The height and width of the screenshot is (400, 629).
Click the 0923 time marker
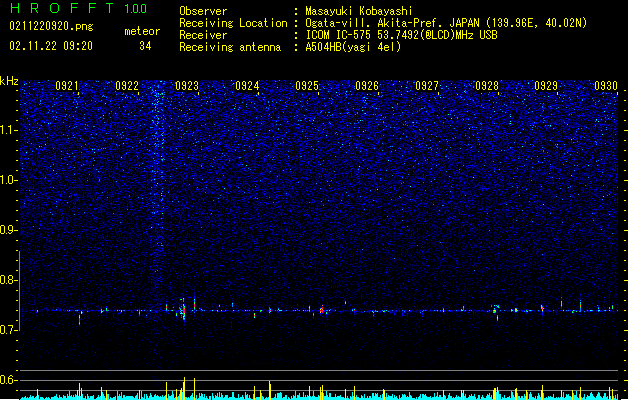pyautogui.click(x=187, y=86)
